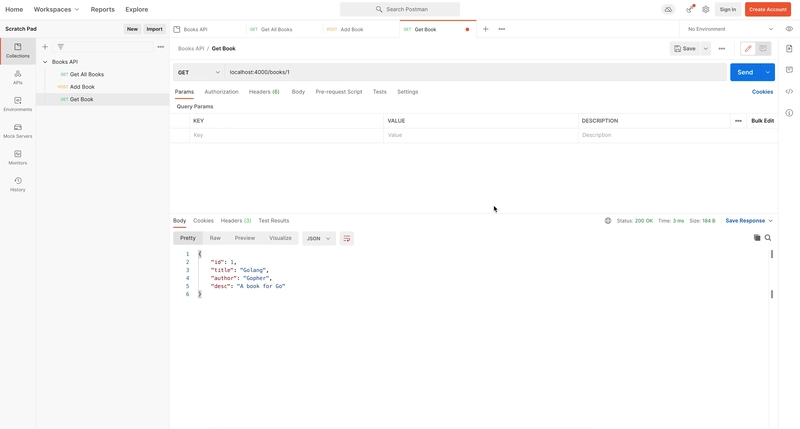The image size is (800, 429).
Task: Click the comment mode icon
Action: [x=763, y=48]
